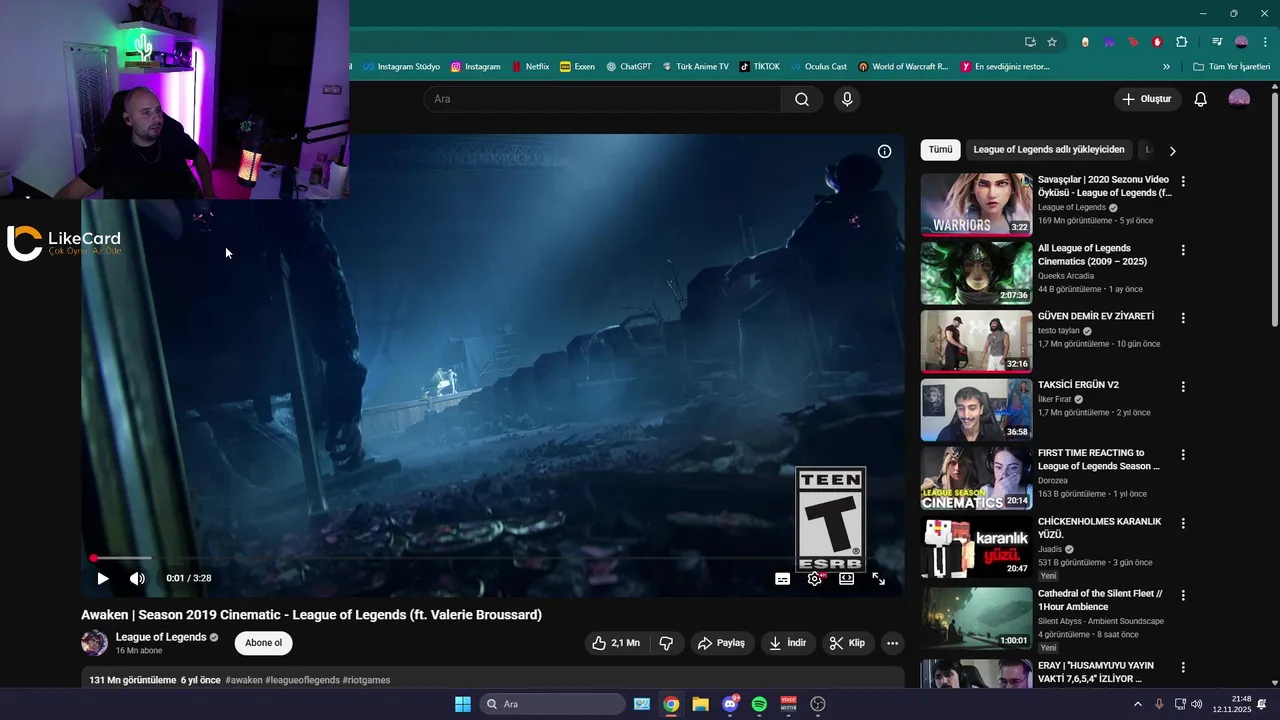Enter fullscreen mode on the video player
Viewport: 1280px width, 720px height.
879,578
